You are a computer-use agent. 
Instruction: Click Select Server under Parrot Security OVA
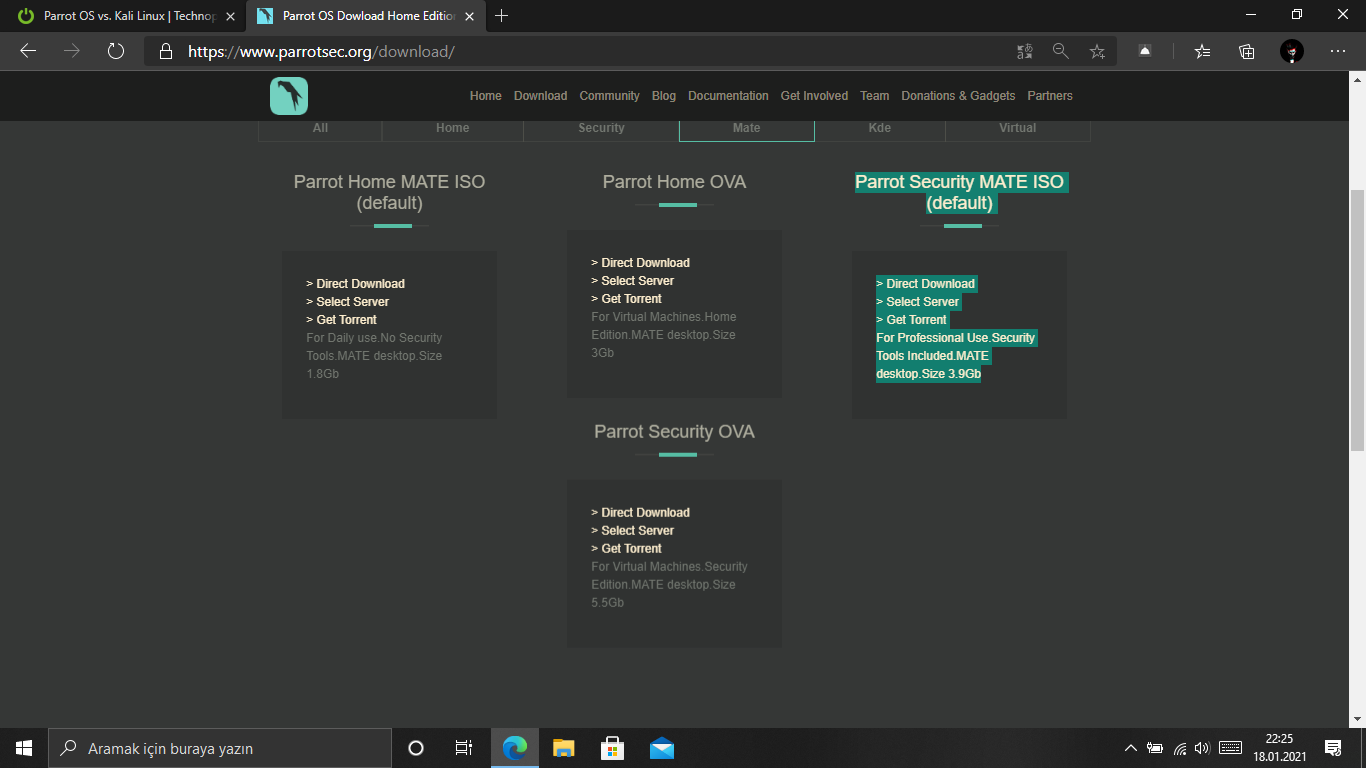pos(633,531)
